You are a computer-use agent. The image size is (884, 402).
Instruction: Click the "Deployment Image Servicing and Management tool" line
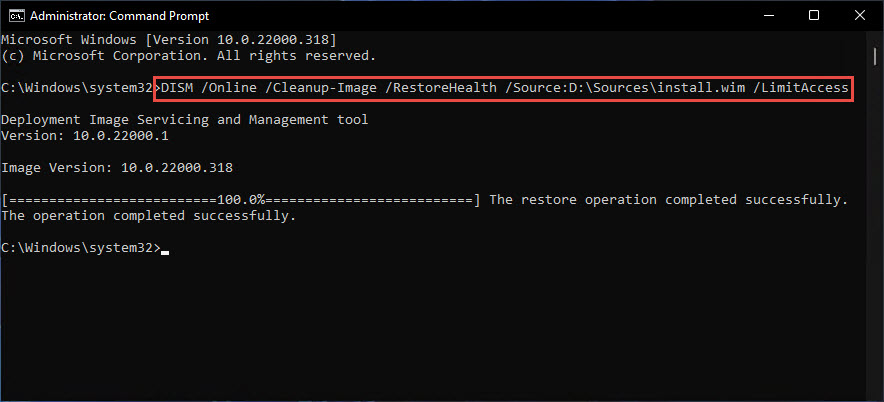pos(184,120)
